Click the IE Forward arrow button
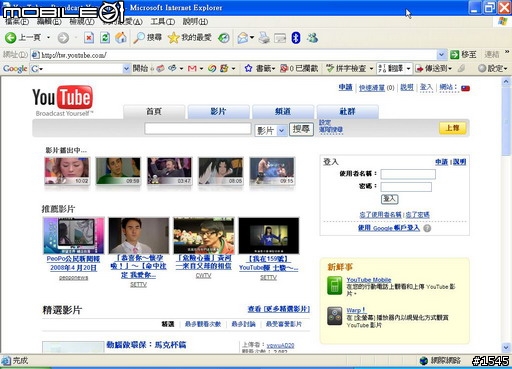The width and height of the screenshot is (512, 369). pyautogui.click(x=63, y=38)
